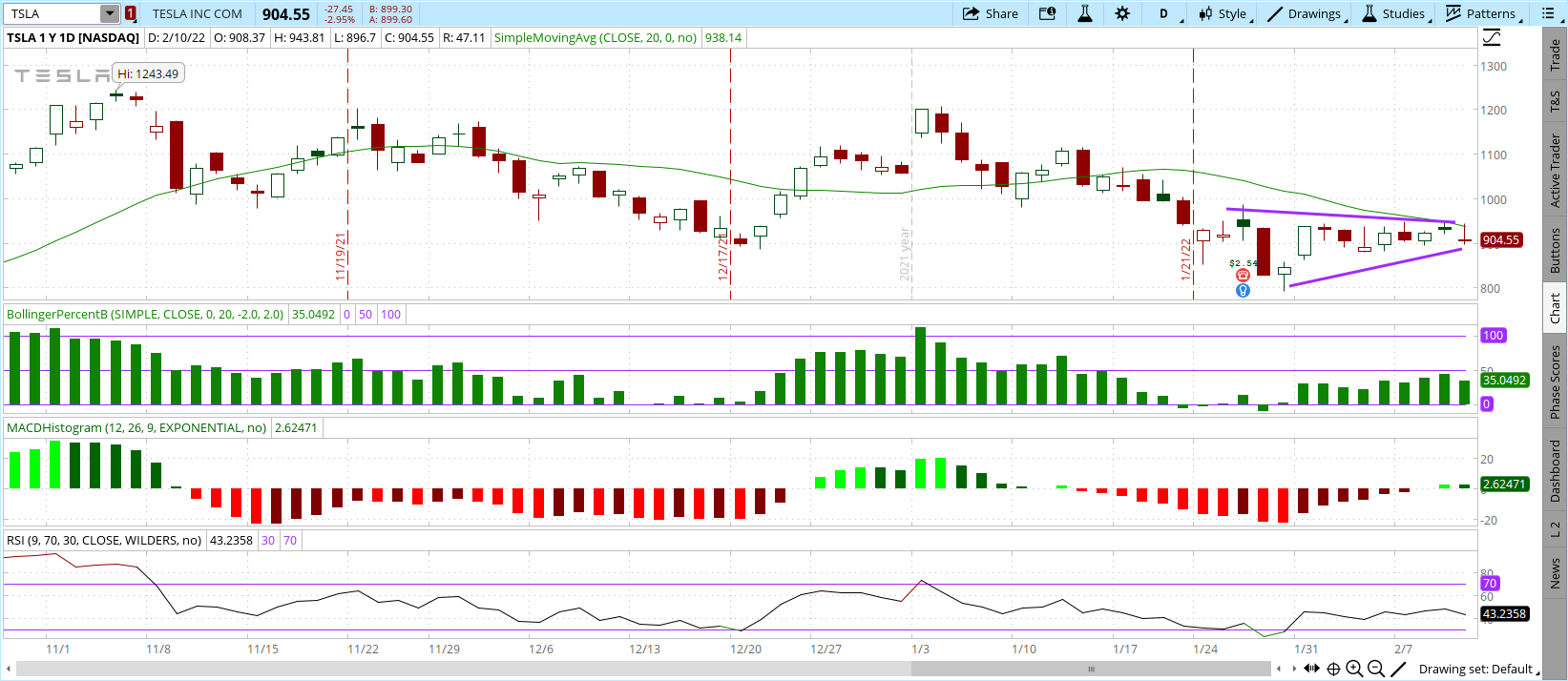Switch to the T&S side tab

[1555, 100]
